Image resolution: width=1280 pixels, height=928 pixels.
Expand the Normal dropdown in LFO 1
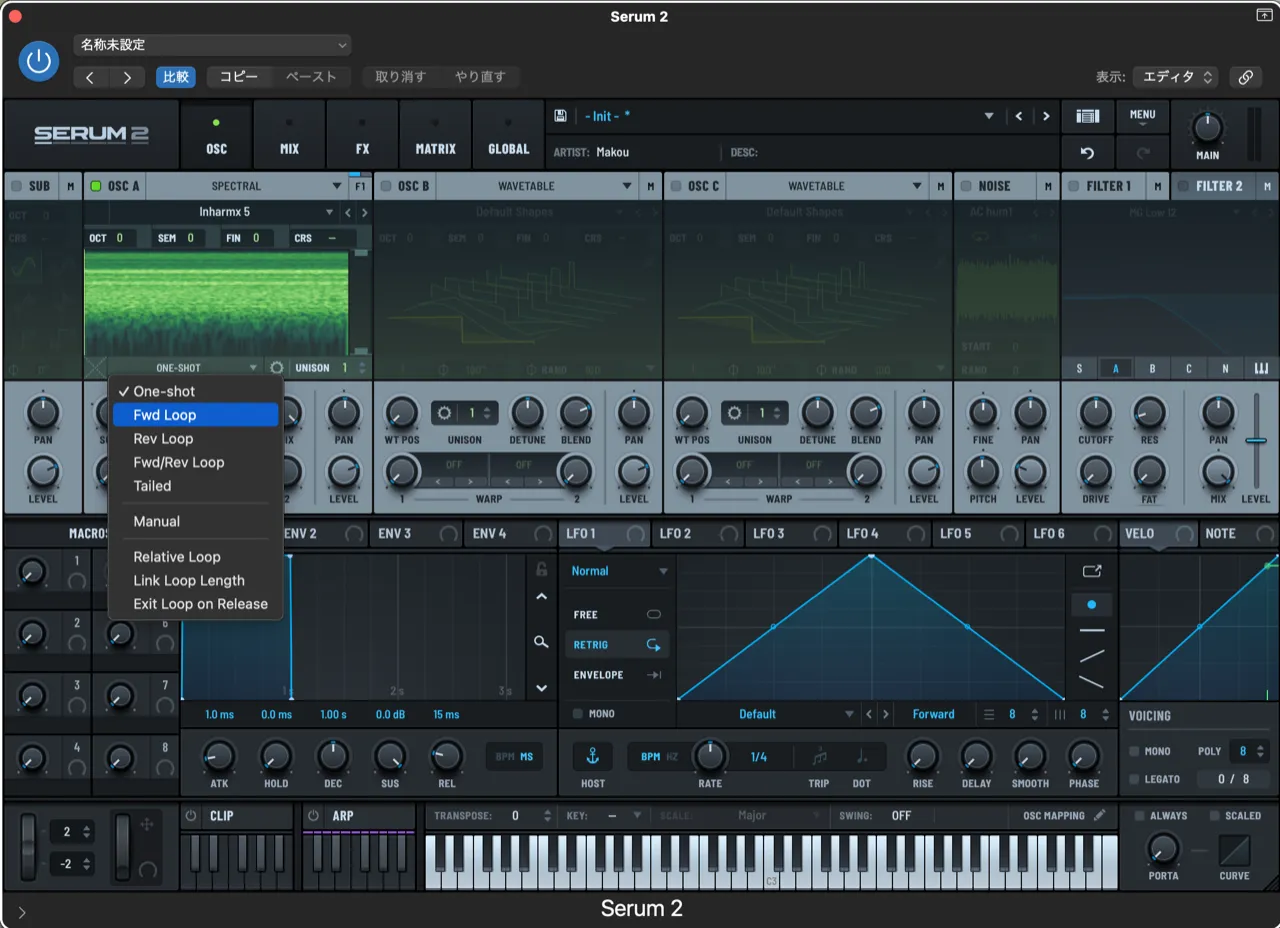(x=617, y=570)
